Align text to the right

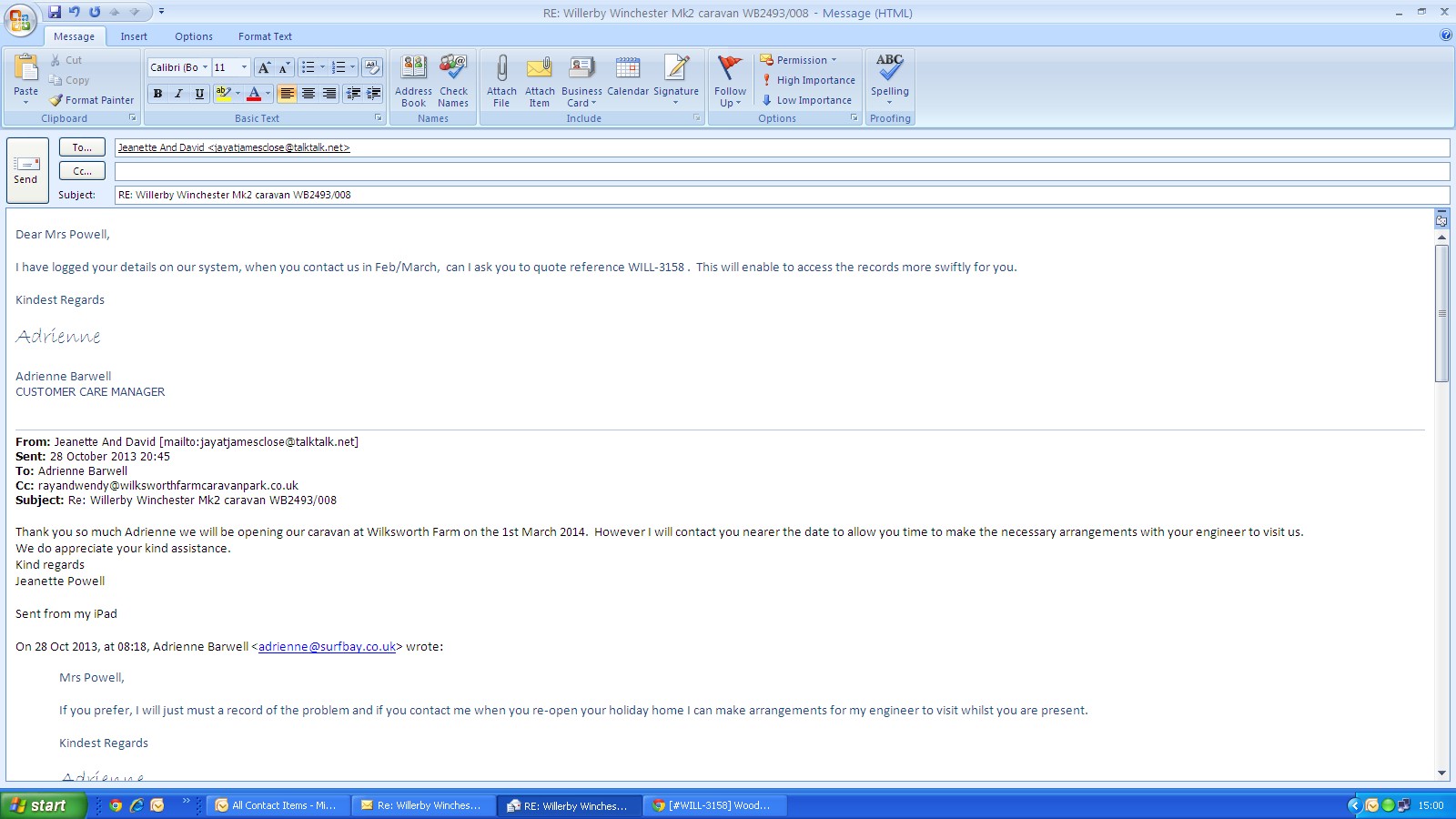[x=329, y=94]
